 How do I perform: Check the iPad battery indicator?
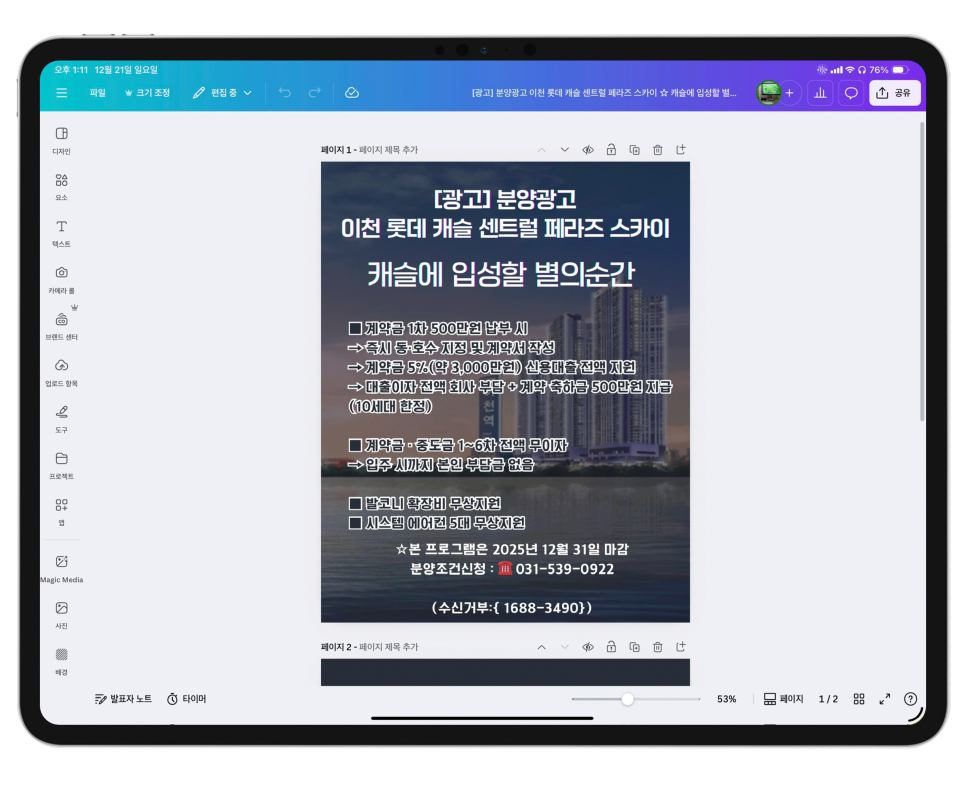(x=899, y=70)
